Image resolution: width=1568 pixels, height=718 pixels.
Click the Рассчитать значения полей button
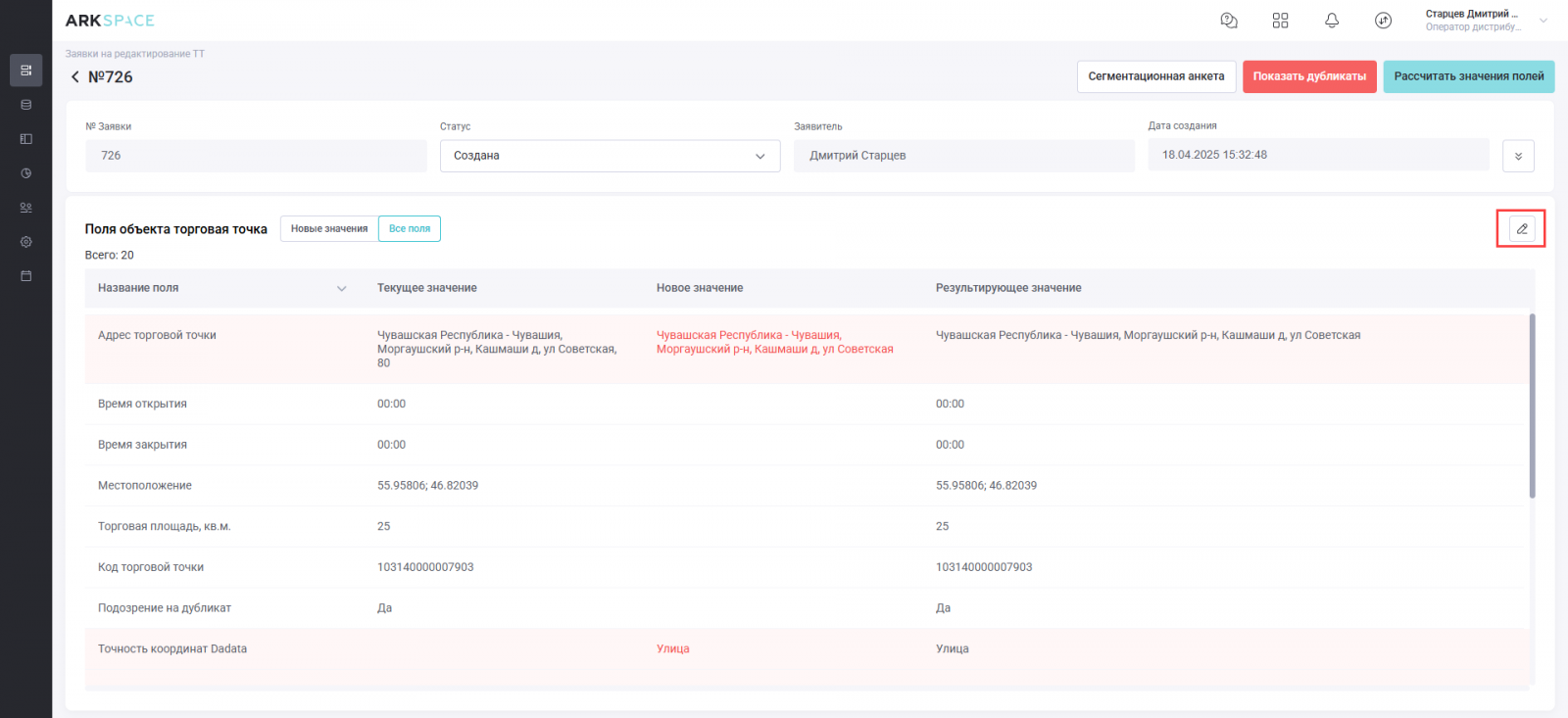(x=1468, y=76)
